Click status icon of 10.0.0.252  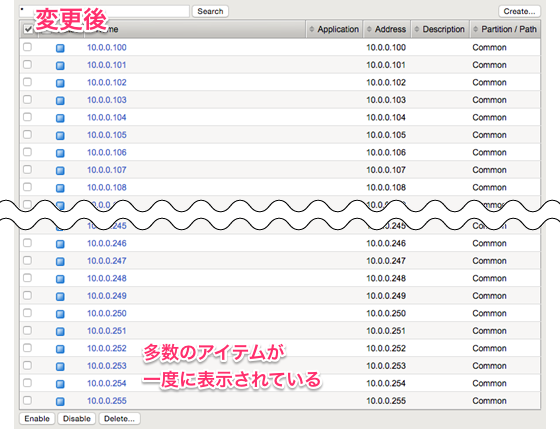(60, 349)
